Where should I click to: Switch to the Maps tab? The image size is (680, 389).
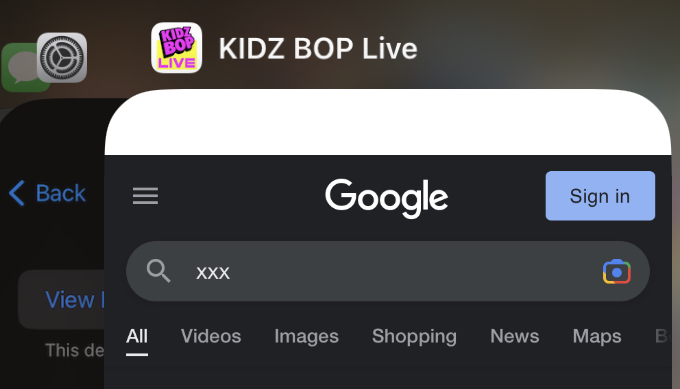[x=597, y=337]
